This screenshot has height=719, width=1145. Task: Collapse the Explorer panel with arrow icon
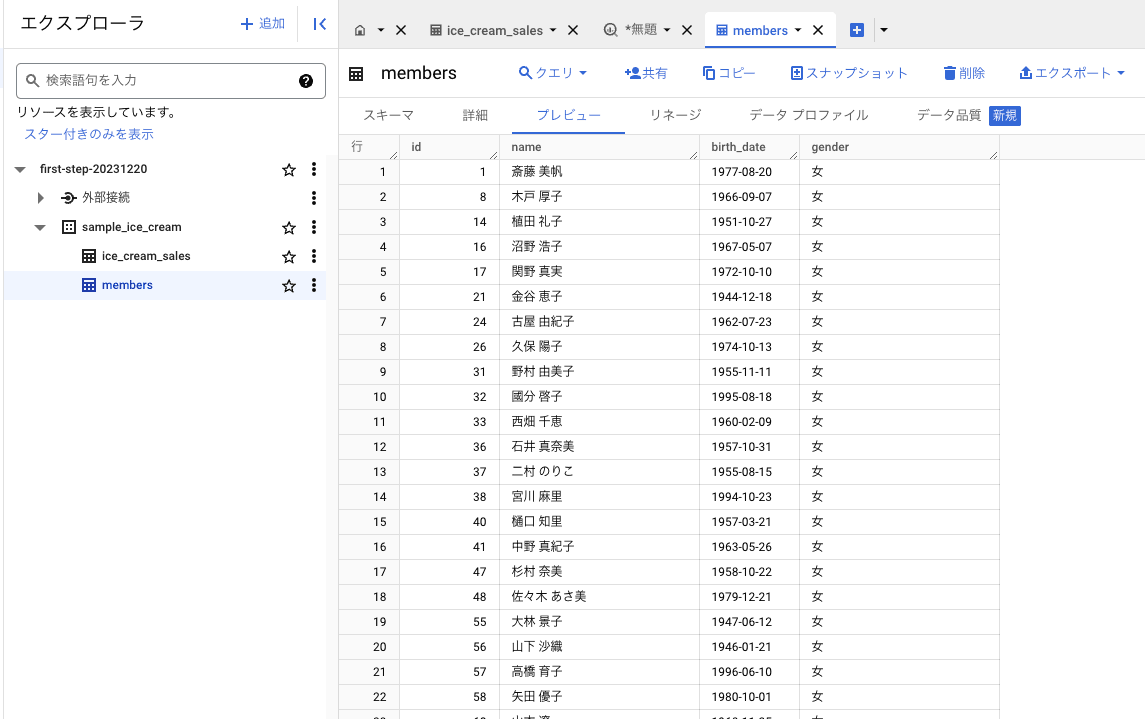pos(320,24)
